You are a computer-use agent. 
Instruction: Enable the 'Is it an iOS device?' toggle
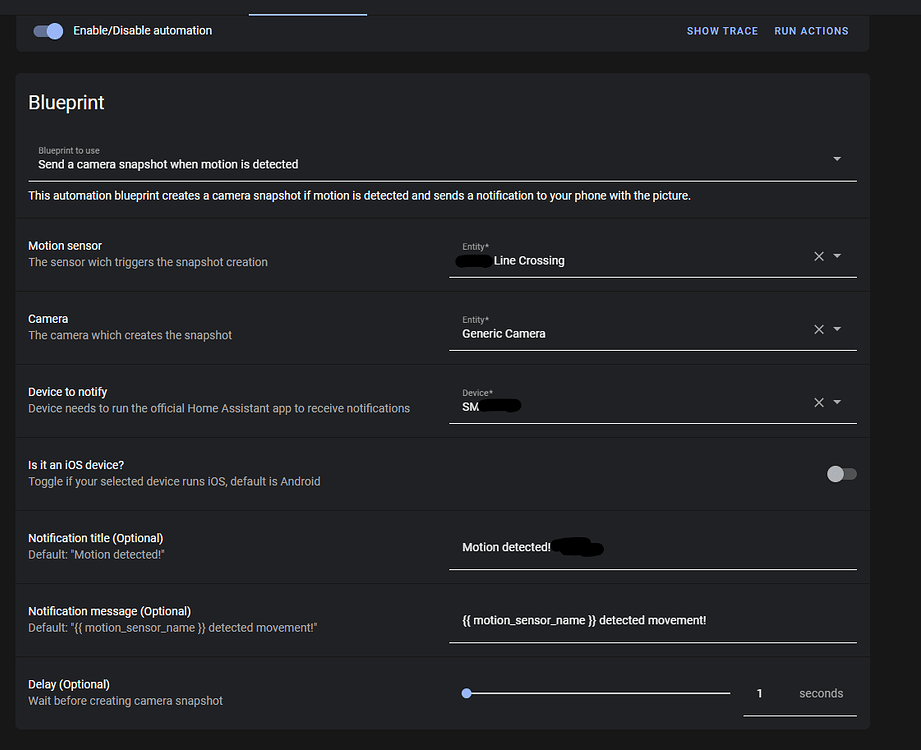841,473
